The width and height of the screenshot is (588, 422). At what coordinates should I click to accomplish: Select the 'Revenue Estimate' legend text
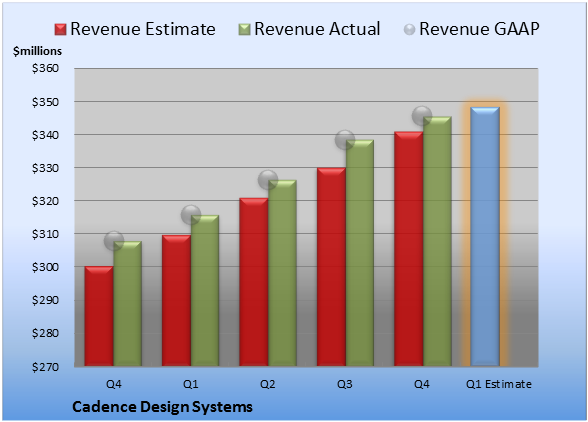(143, 29)
